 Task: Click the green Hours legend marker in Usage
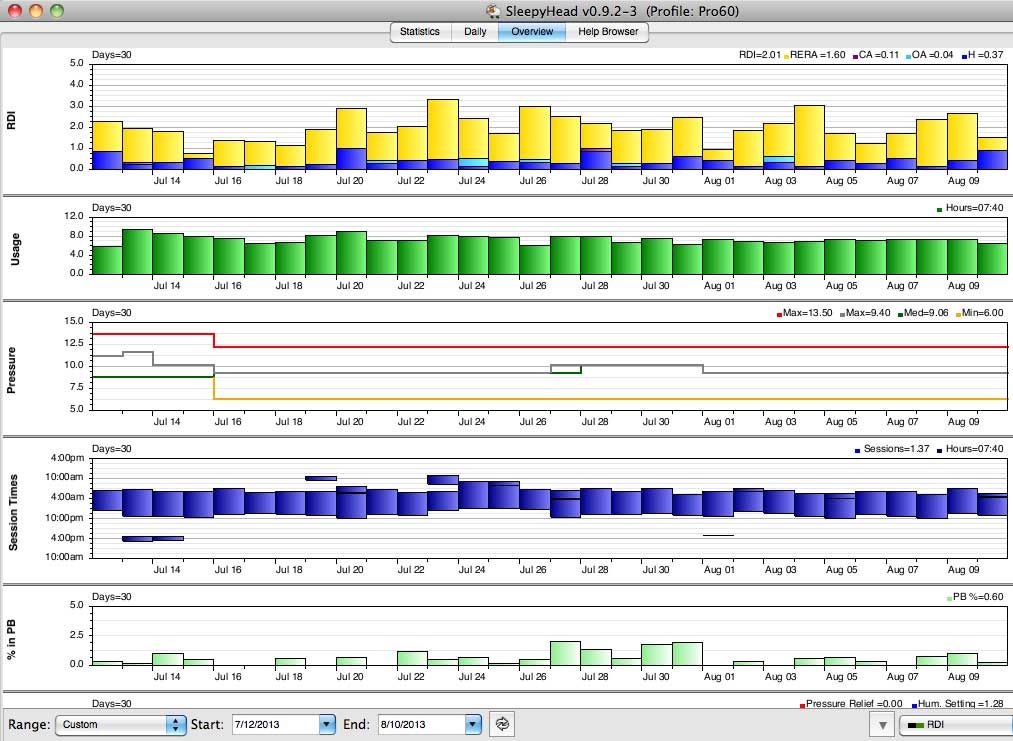[940, 209]
